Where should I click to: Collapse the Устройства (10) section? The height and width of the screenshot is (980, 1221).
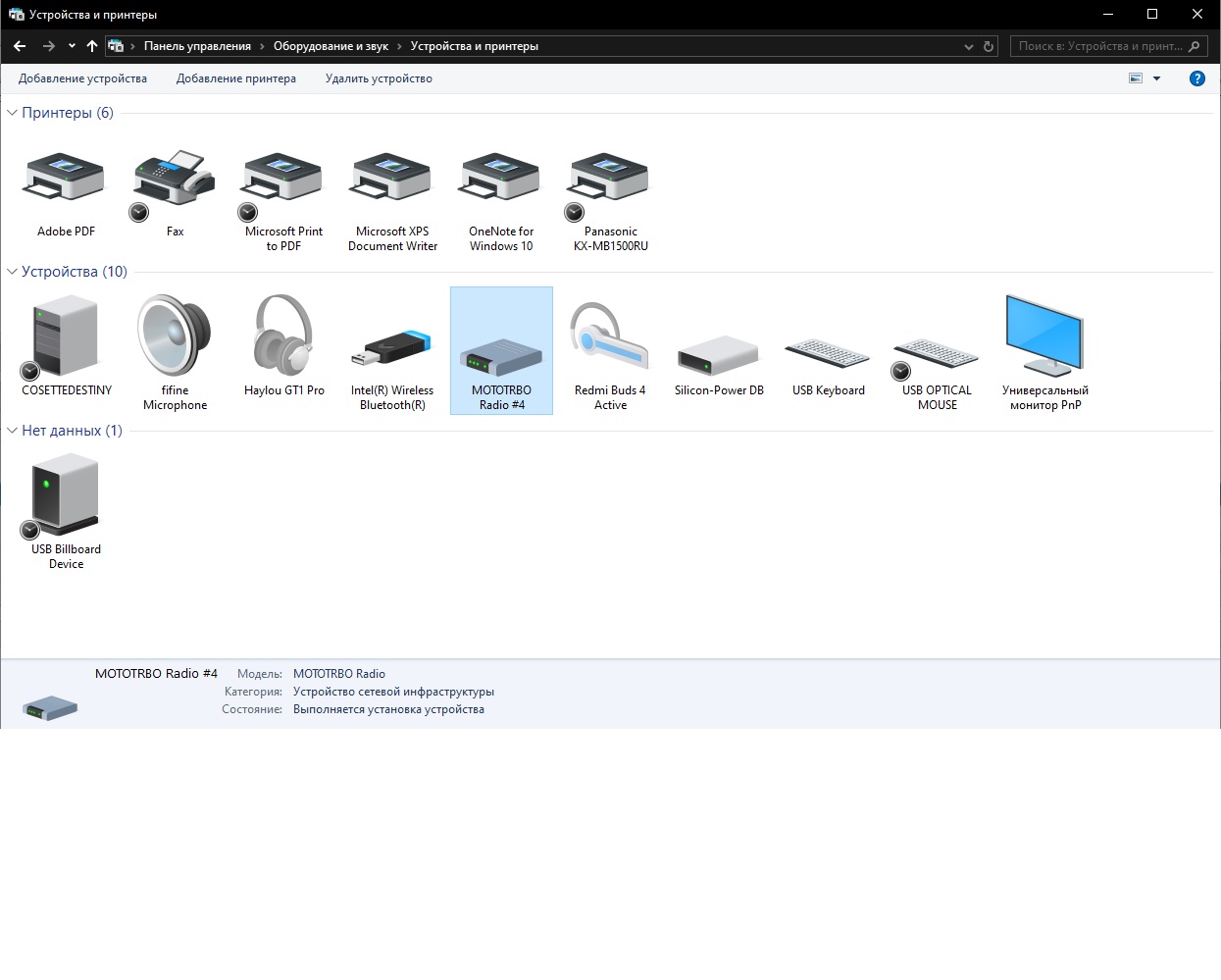tap(12, 272)
